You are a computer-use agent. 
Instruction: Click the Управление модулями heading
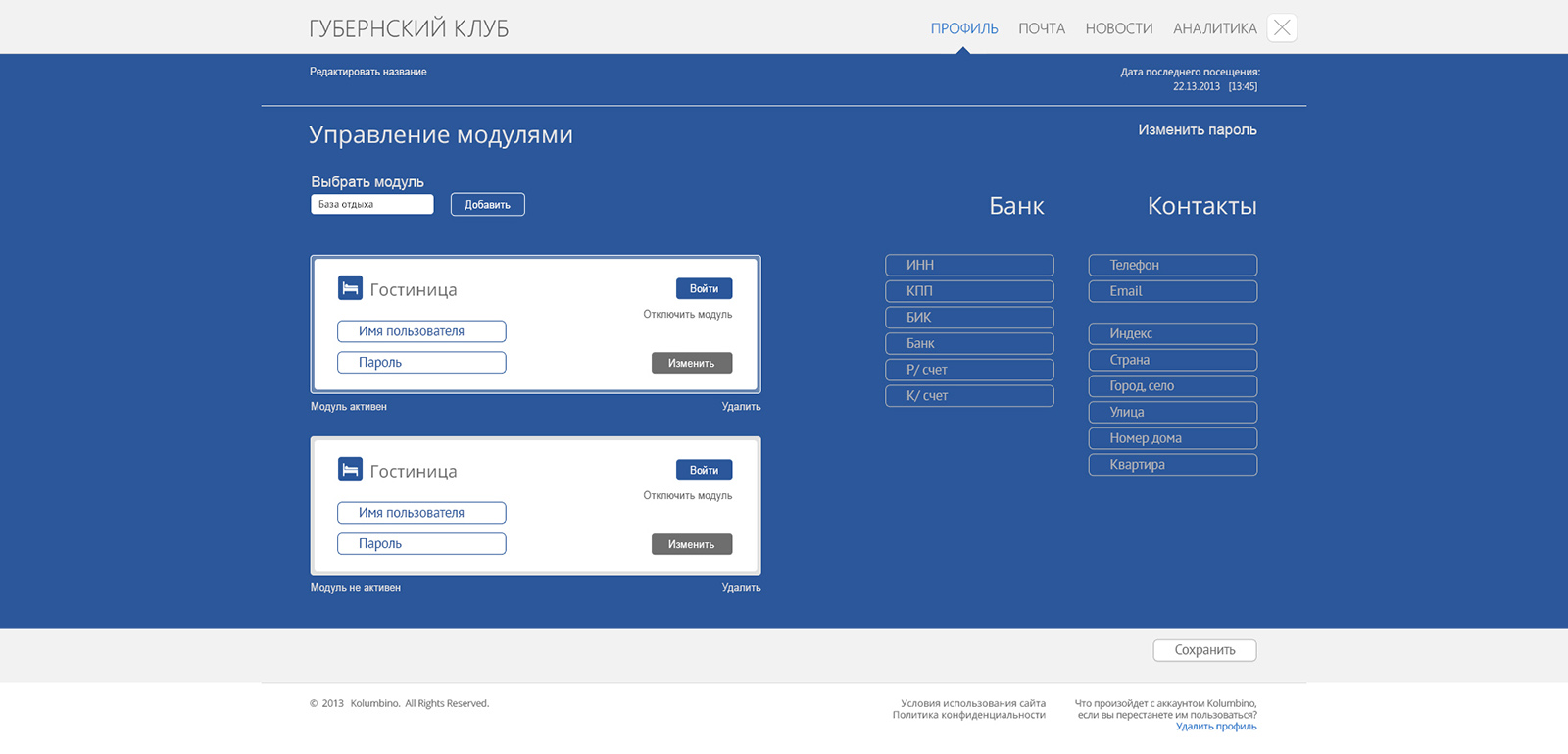441,135
